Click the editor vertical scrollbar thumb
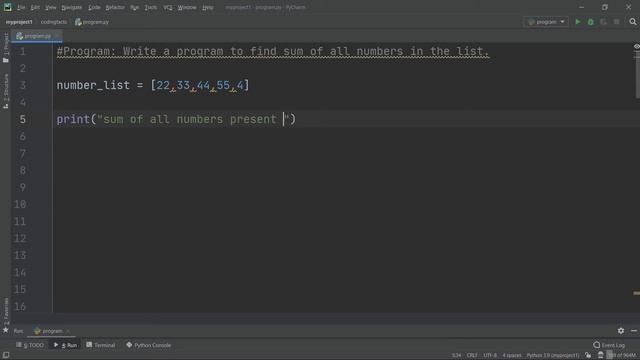 (x=637, y=78)
